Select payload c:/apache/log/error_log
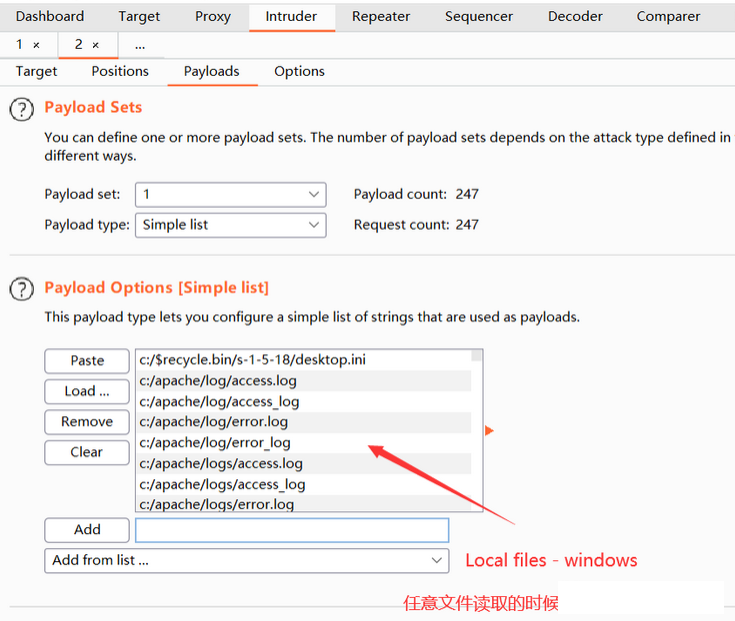735x621 pixels. [304, 442]
